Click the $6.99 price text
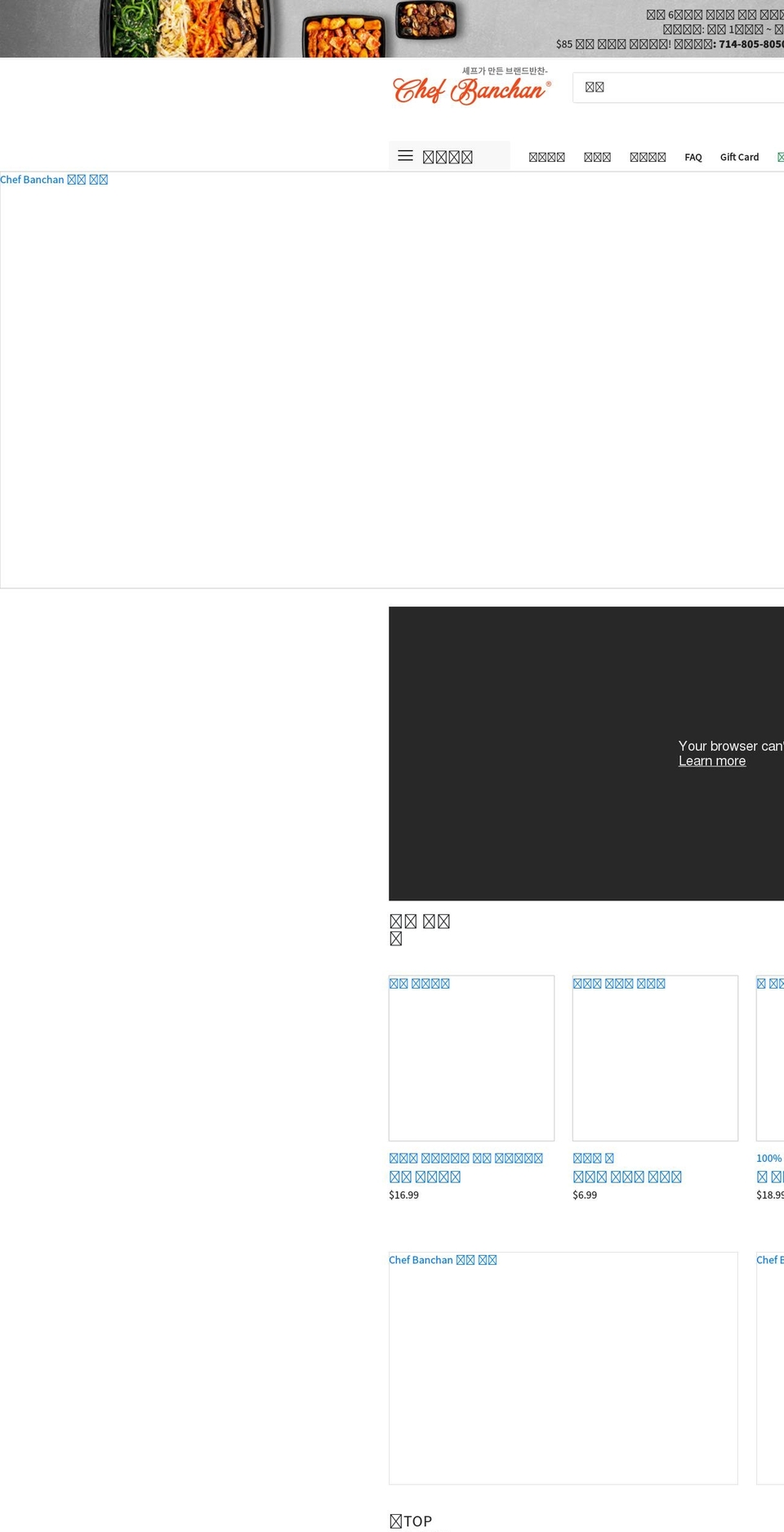The image size is (784, 1532). (x=585, y=1195)
